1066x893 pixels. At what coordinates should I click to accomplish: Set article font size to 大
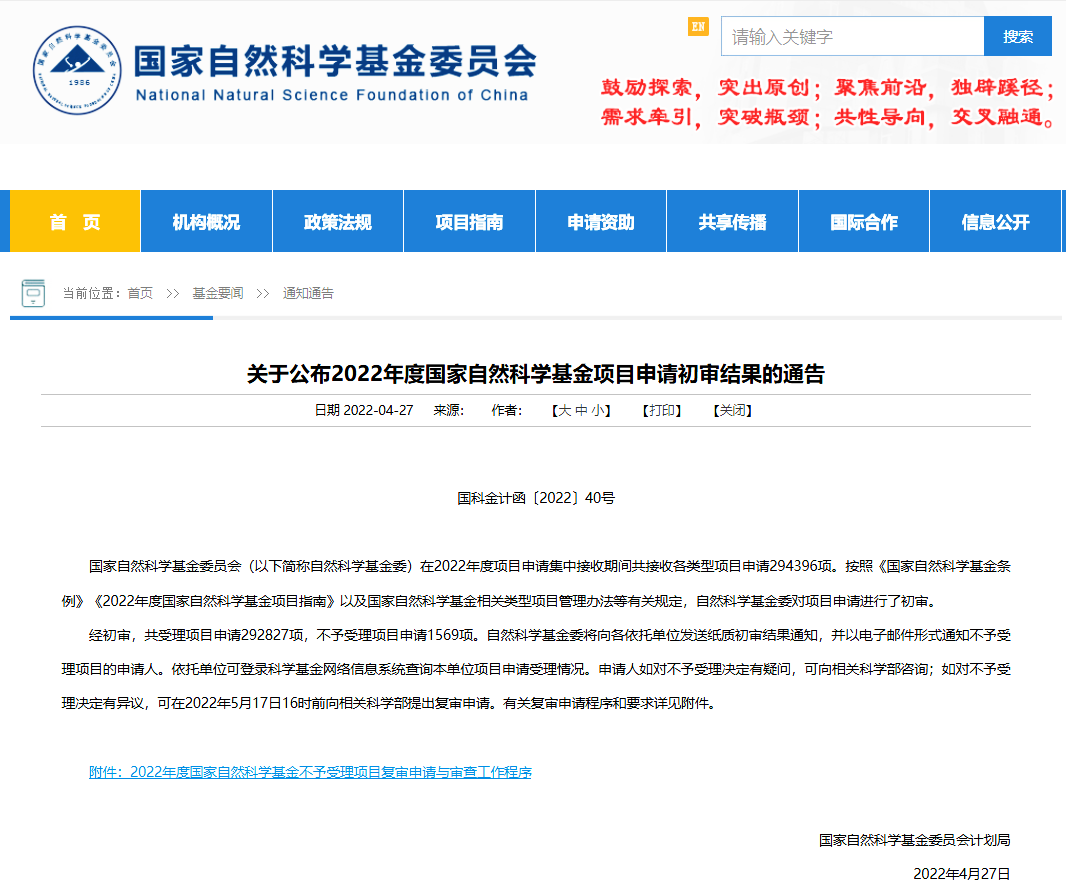tap(564, 410)
